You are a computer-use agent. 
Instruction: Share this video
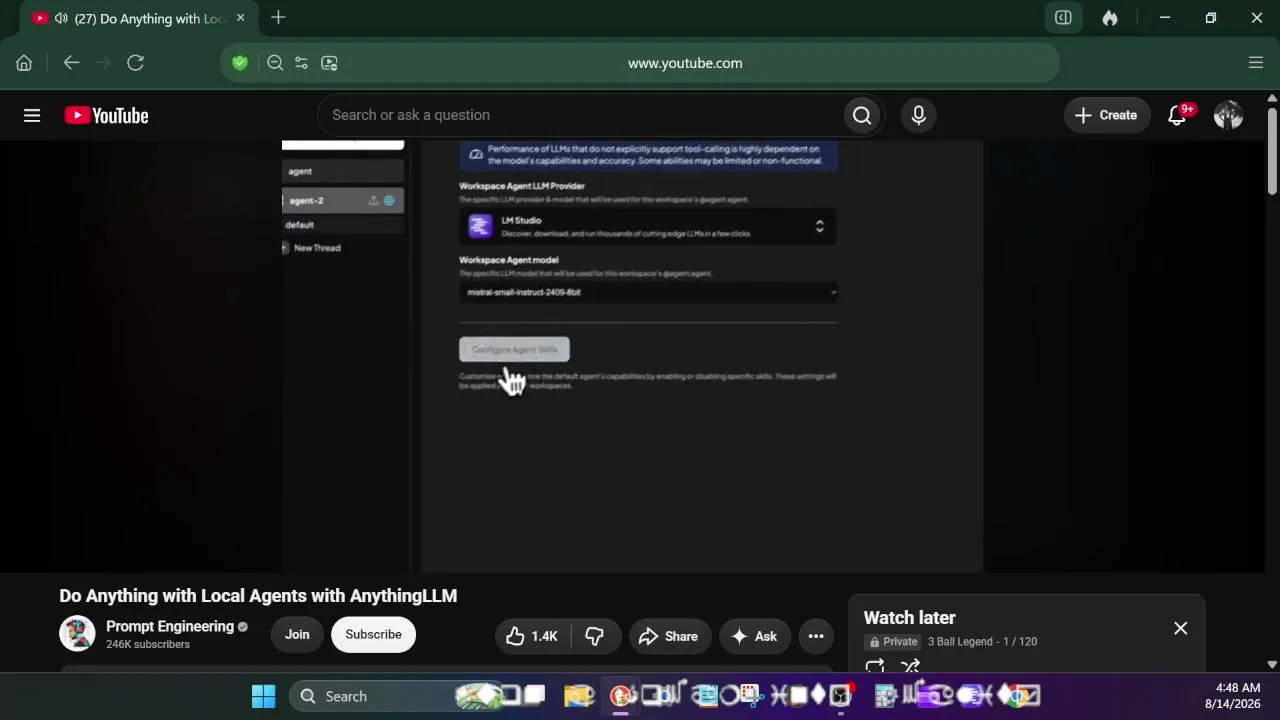668,636
